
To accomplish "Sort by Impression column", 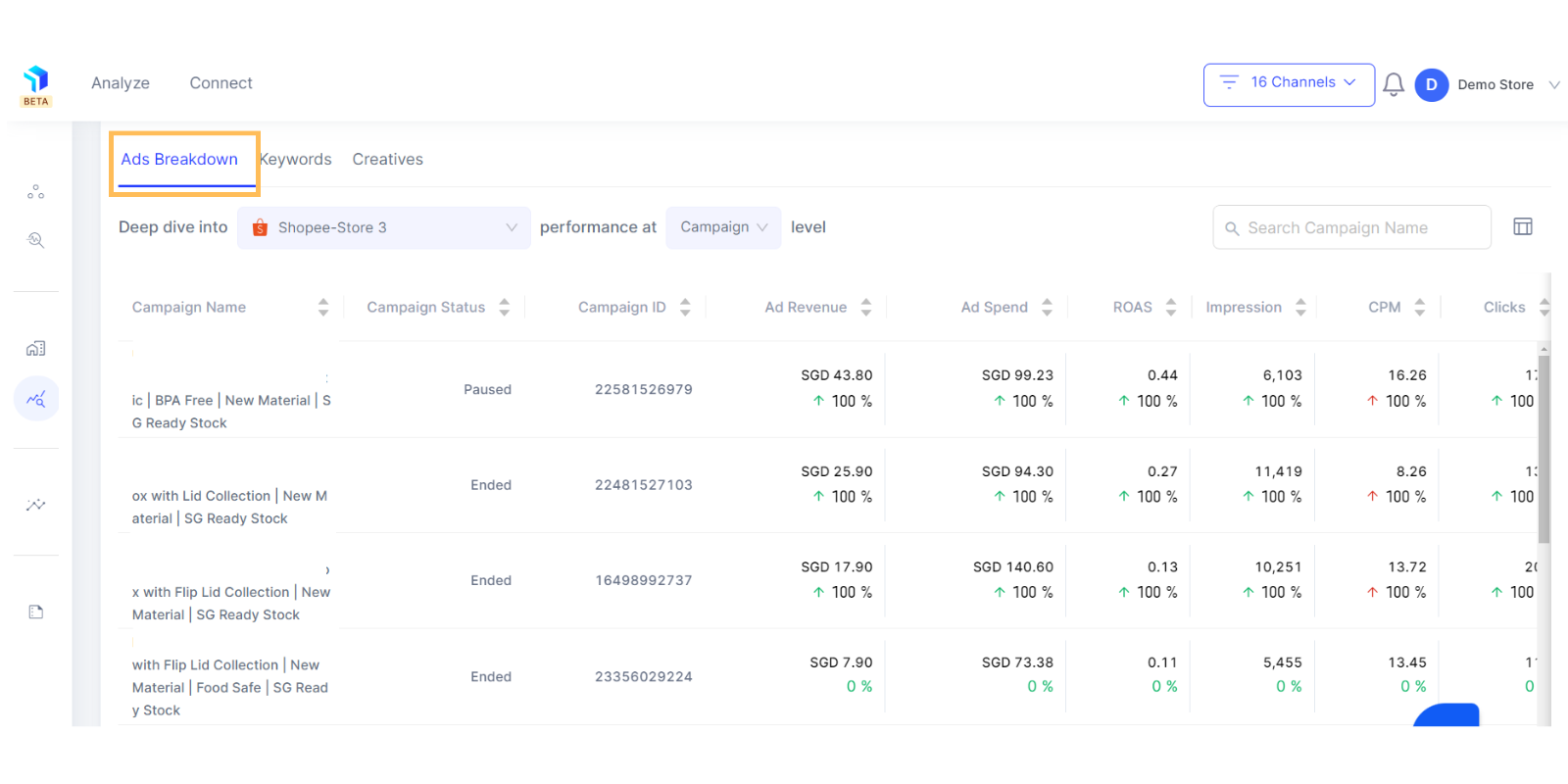I will 1300,308.
